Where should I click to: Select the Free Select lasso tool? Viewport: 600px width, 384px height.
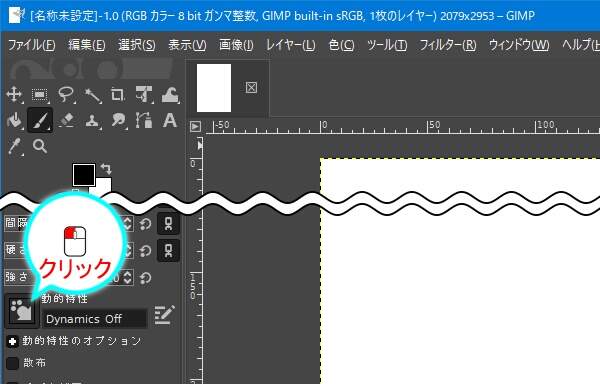[66, 94]
